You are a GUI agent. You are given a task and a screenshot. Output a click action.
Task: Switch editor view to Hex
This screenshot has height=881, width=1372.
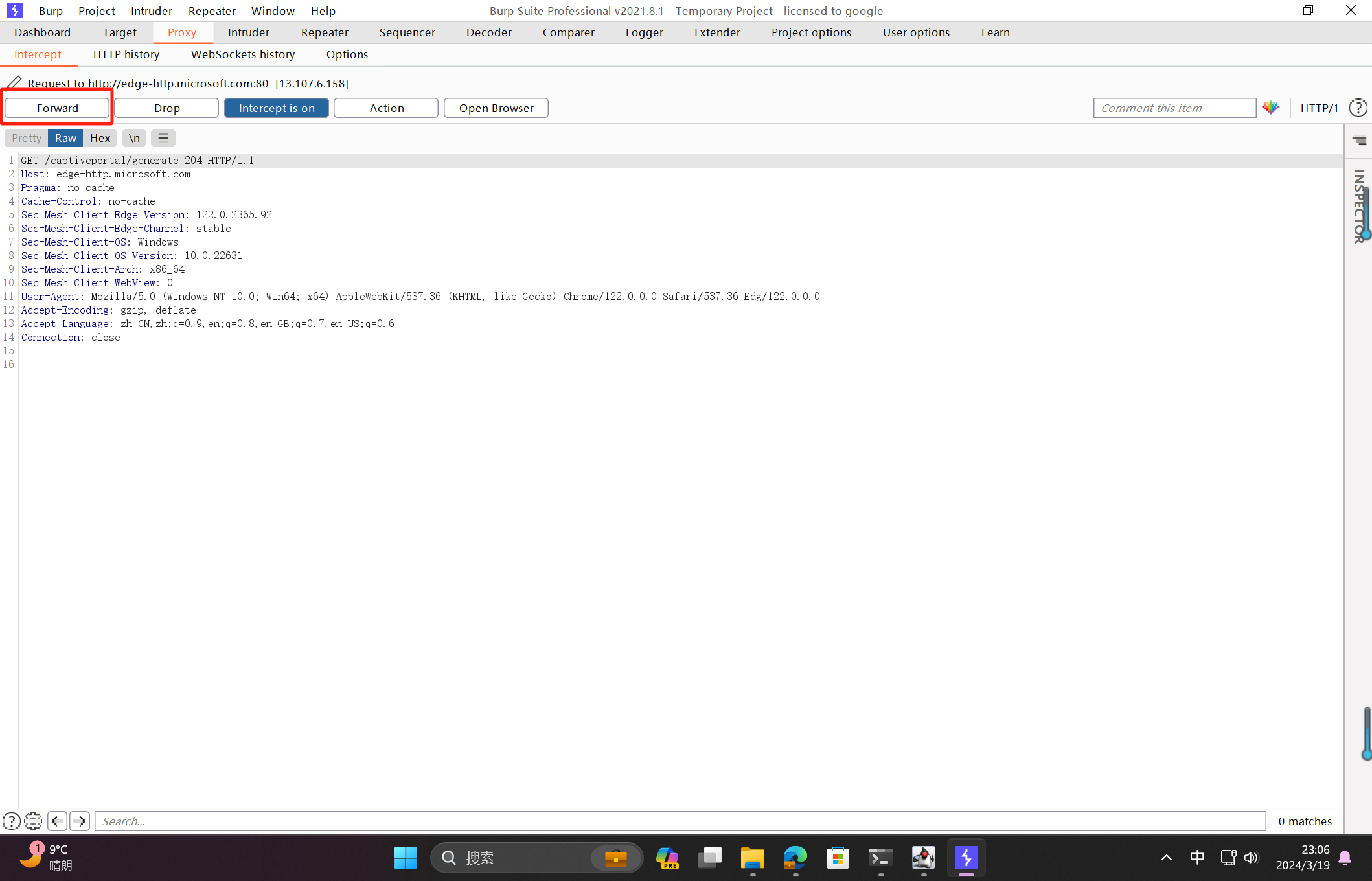point(100,138)
